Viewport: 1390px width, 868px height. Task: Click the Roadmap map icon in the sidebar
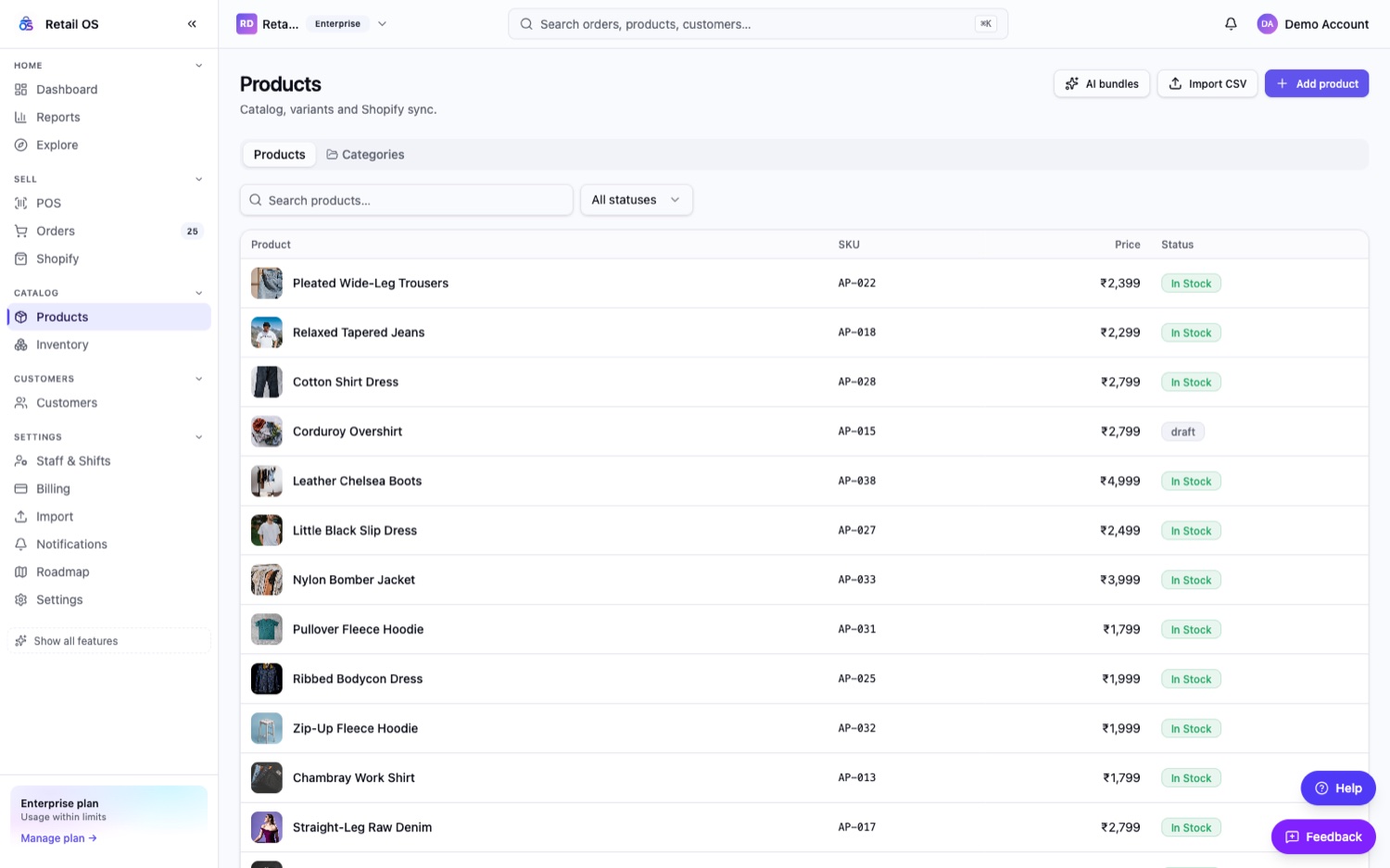[x=21, y=572]
